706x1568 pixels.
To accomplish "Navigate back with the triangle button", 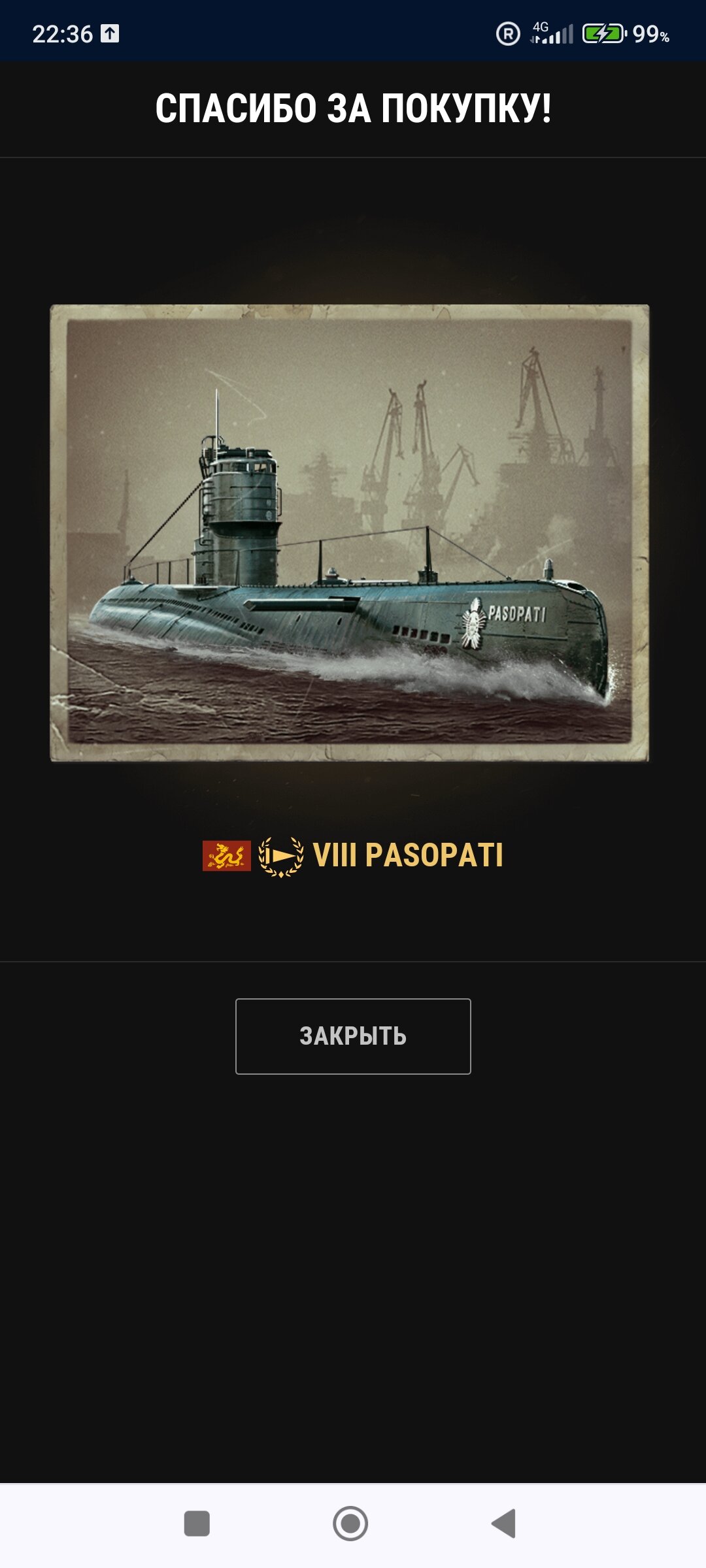I will point(504,1524).
